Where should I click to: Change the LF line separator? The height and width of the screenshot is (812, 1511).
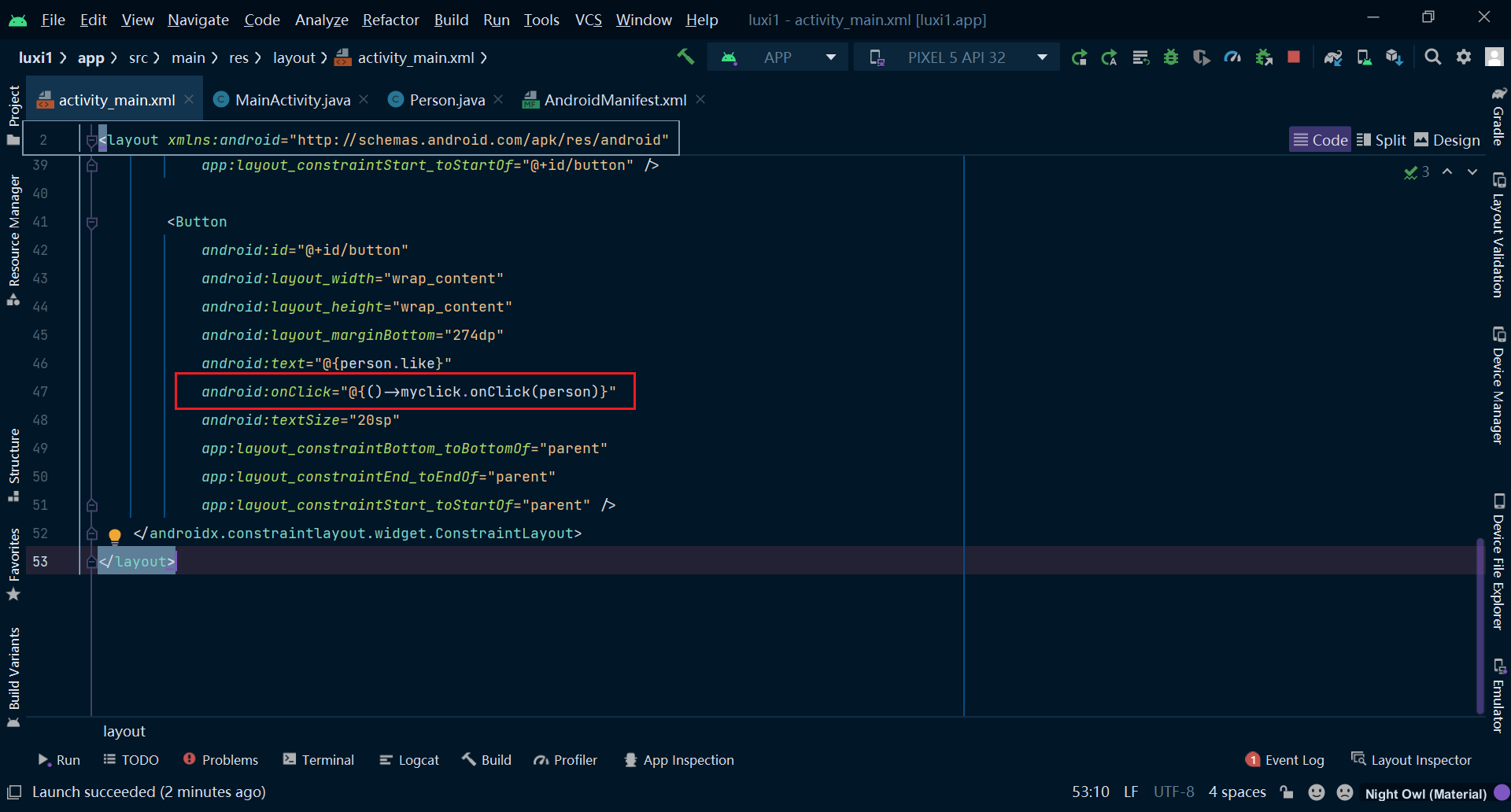coord(1131,792)
